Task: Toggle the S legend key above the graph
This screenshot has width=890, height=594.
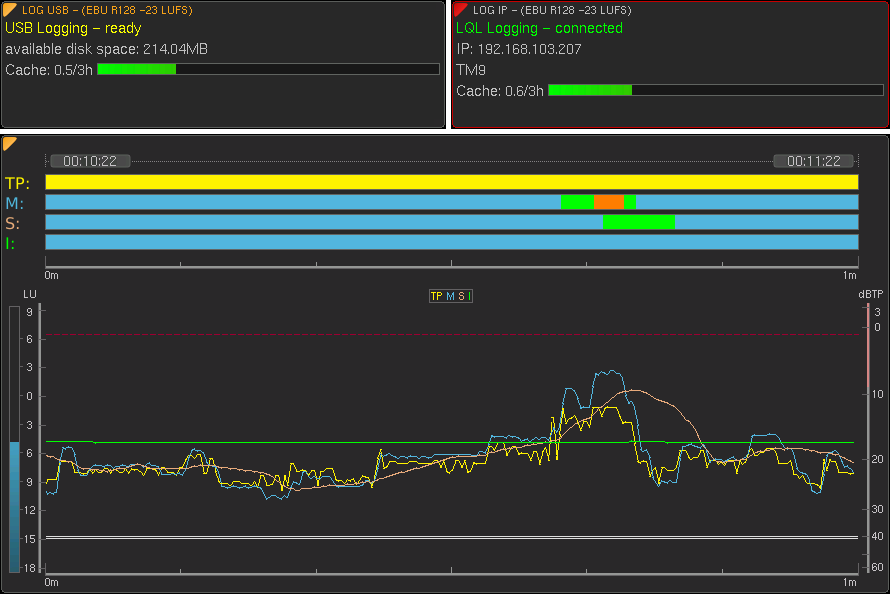Action: tap(460, 296)
